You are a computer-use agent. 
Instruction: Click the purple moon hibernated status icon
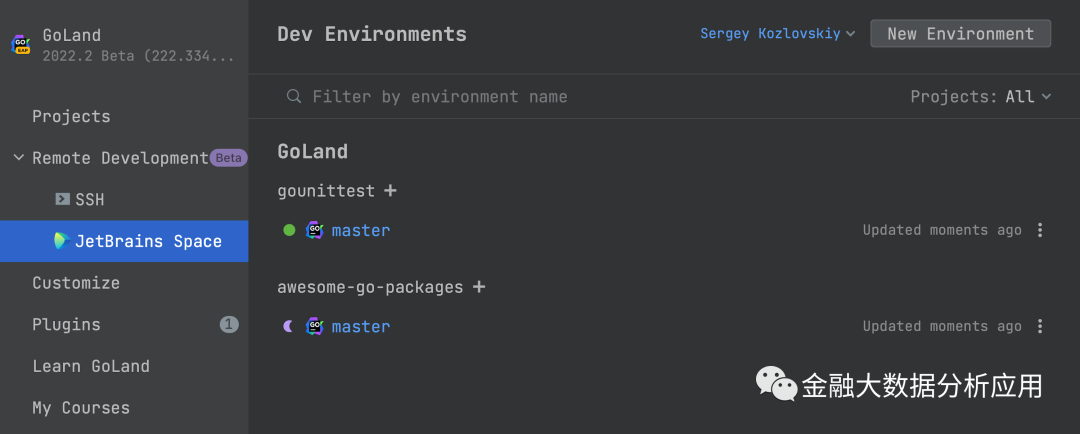pyautogui.click(x=289, y=326)
